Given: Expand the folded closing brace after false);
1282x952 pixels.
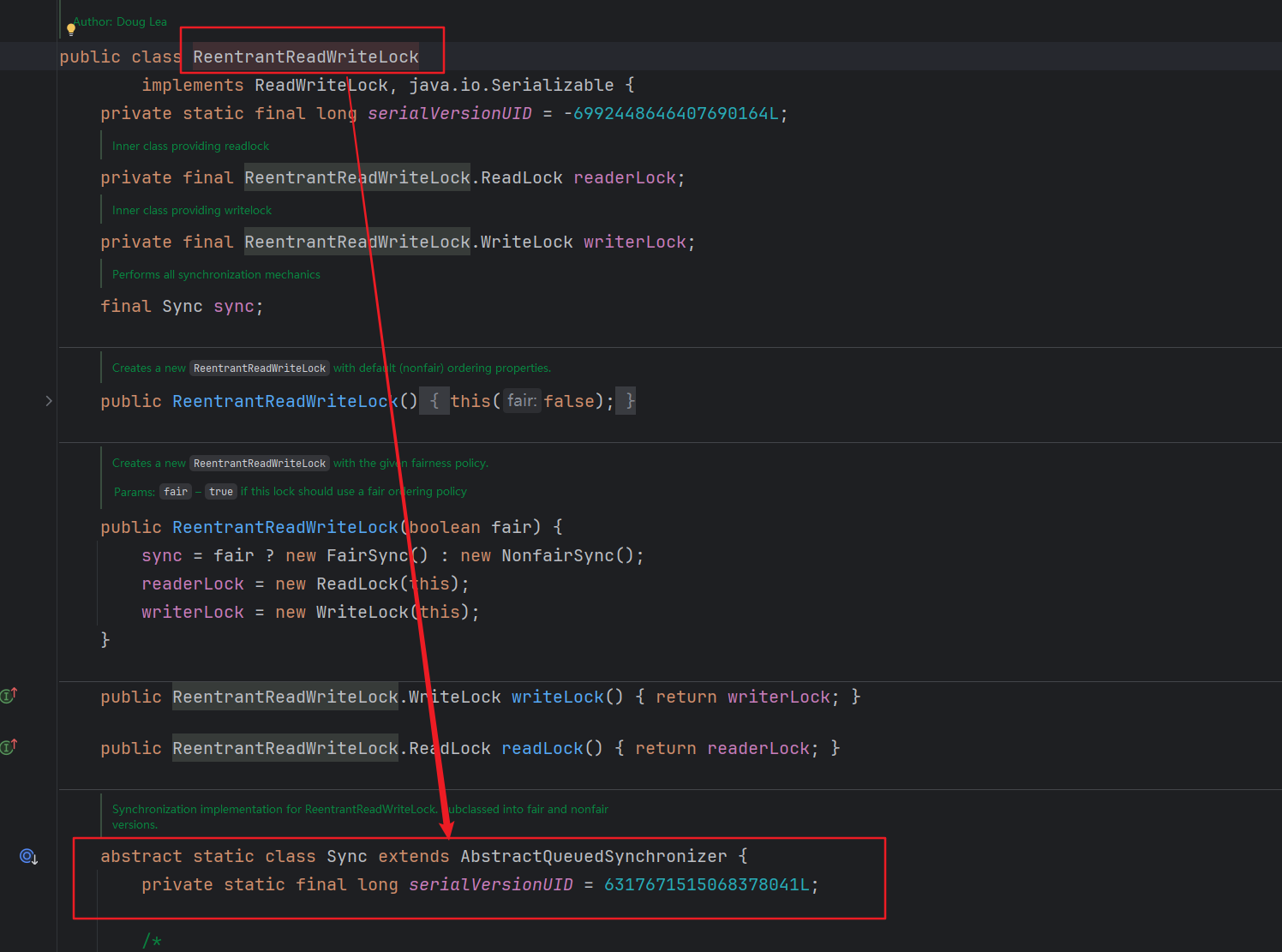Looking at the screenshot, I should [630, 401].
